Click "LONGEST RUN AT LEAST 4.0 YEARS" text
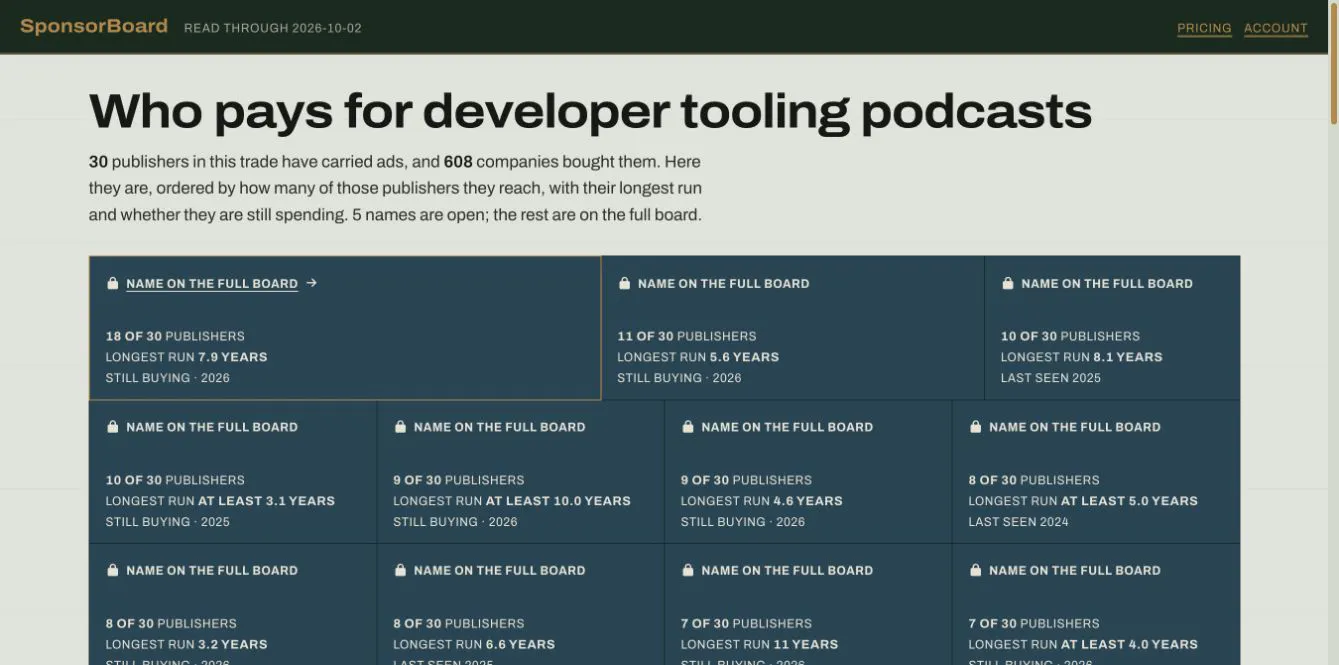 point(1083,644)
